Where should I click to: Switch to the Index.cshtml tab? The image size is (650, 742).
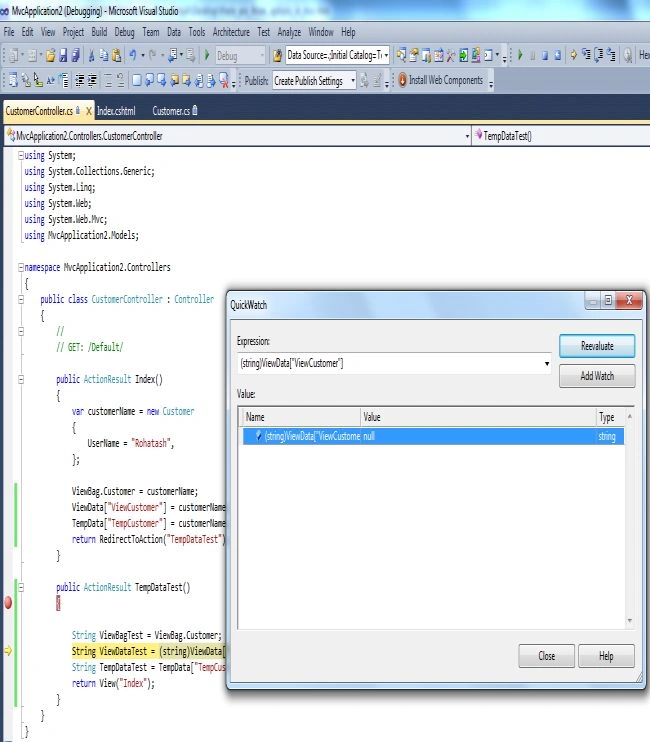click(116, 111)
